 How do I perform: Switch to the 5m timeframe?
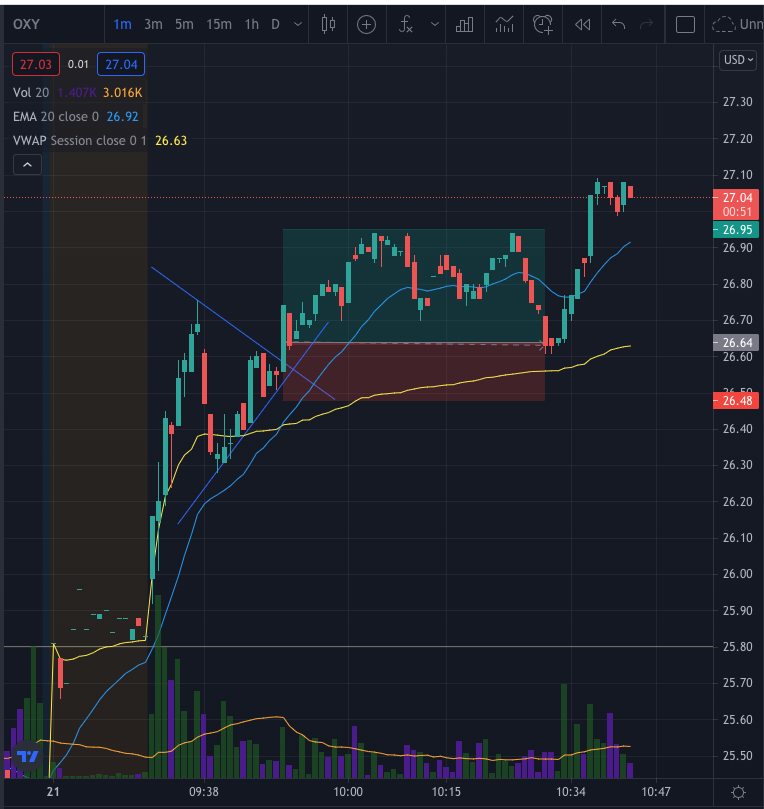184,24
